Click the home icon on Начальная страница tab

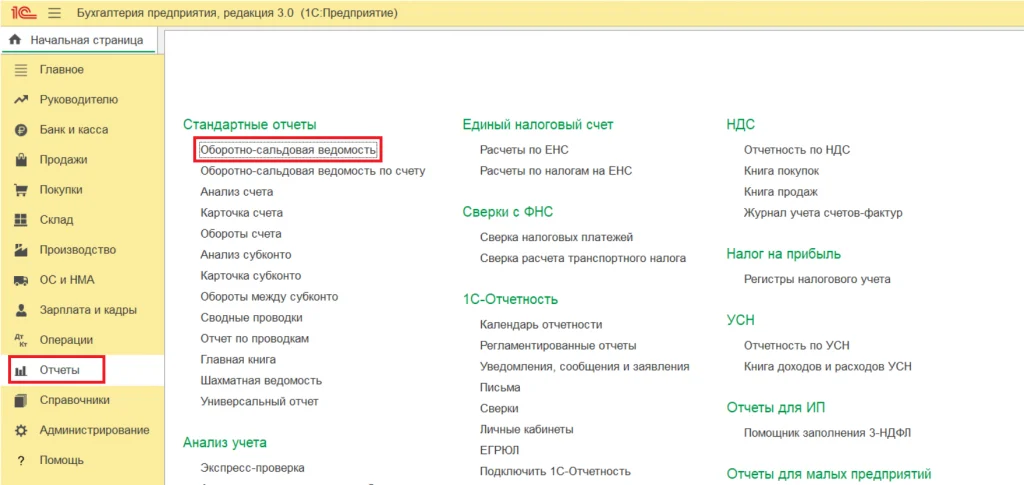[15, 40]
